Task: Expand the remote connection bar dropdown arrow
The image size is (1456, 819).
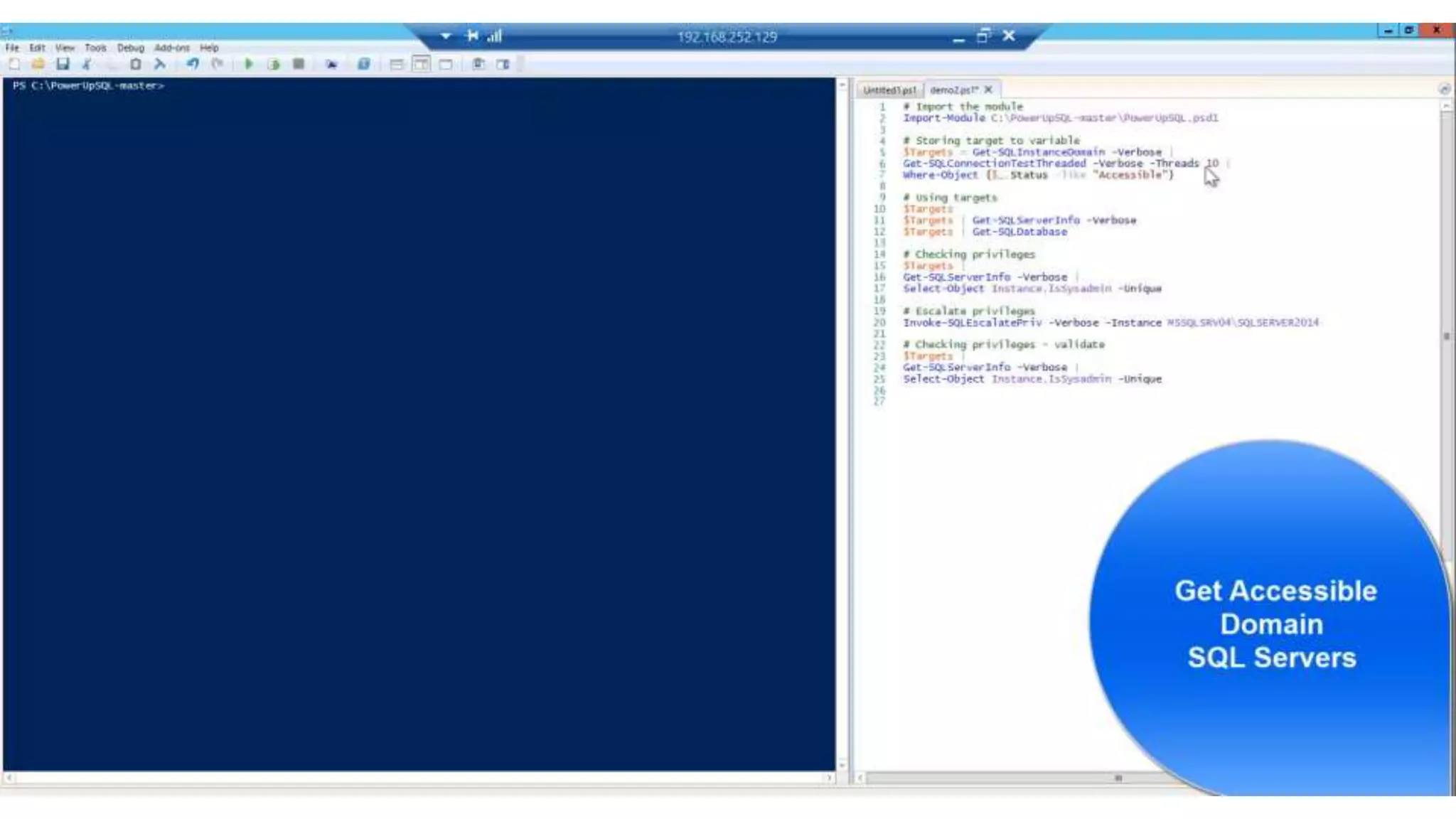Action: point(445,36)
